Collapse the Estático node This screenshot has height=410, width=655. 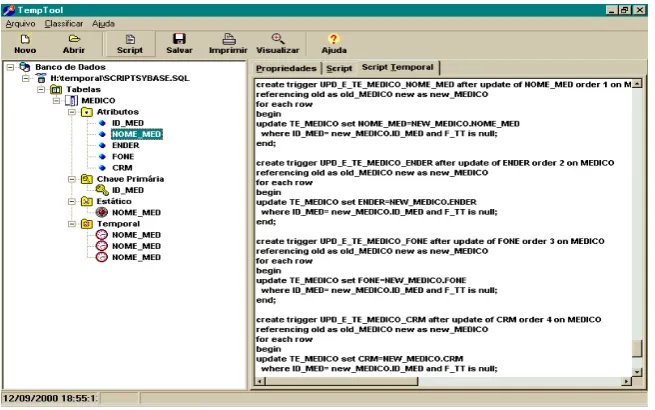(72, 201)
